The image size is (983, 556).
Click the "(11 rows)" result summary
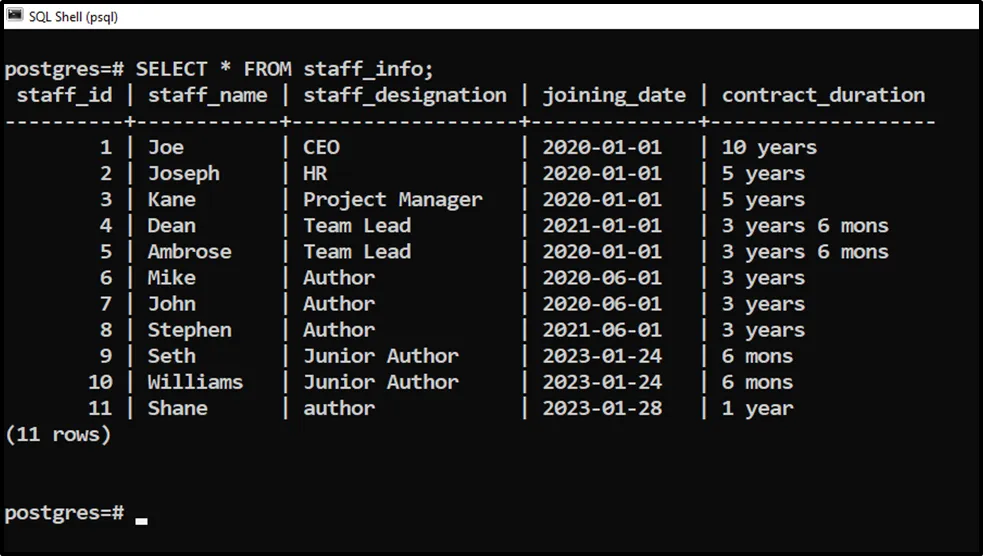click(x=58, y=434)
